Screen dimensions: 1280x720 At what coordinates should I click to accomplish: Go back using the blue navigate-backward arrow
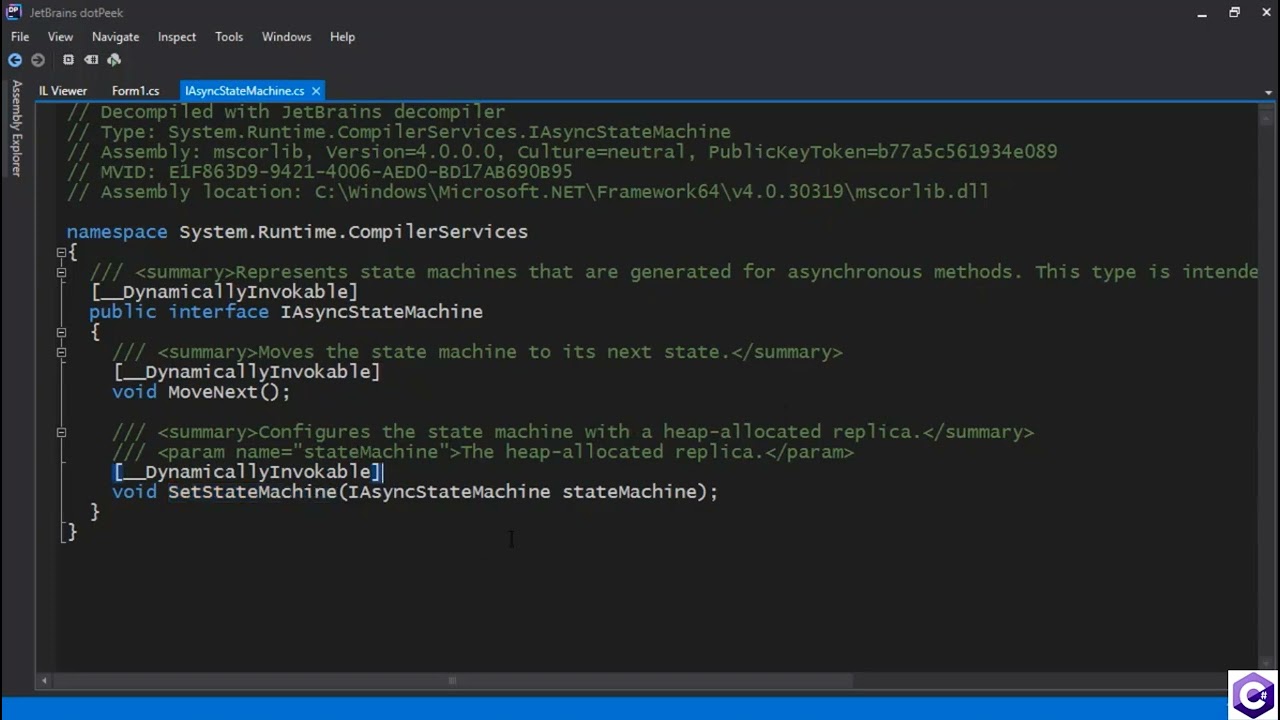(x=15, y=60)
